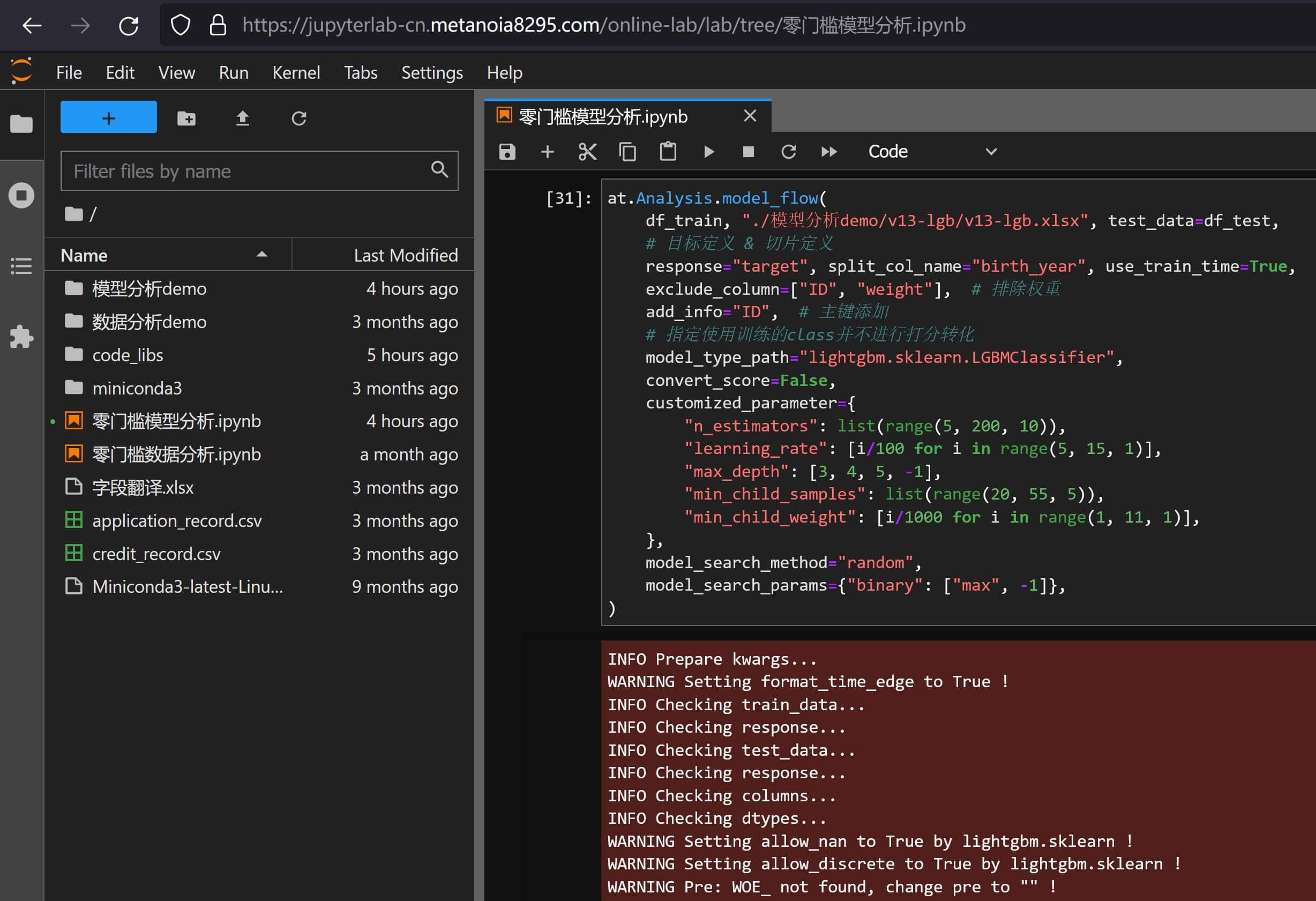This screenshot has width=1316, height=901.
Task: Interrupt the kernel with stop icon
Action: 748,152
